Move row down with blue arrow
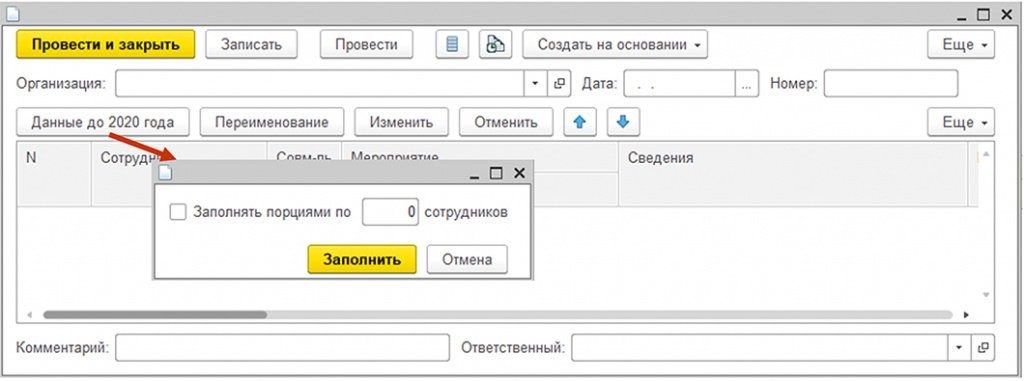The width and height of the screenshot is (1024, 381). tap(623, 122)
